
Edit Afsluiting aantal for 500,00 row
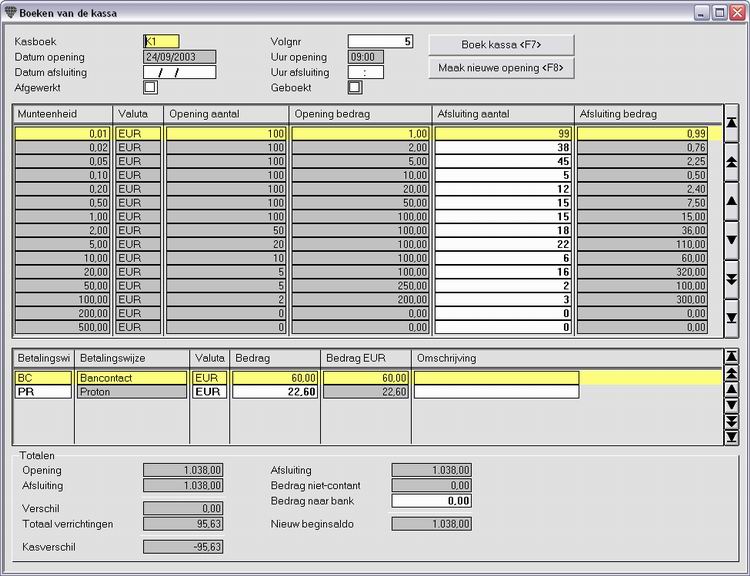[x=503, y=327]
